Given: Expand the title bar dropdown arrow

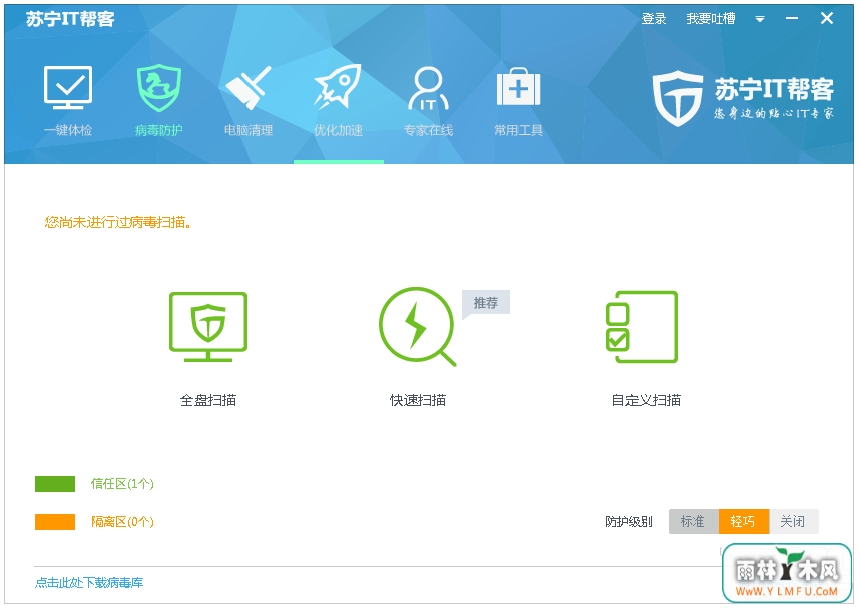Looking at the screenshot, I should [x=760, y=19].
